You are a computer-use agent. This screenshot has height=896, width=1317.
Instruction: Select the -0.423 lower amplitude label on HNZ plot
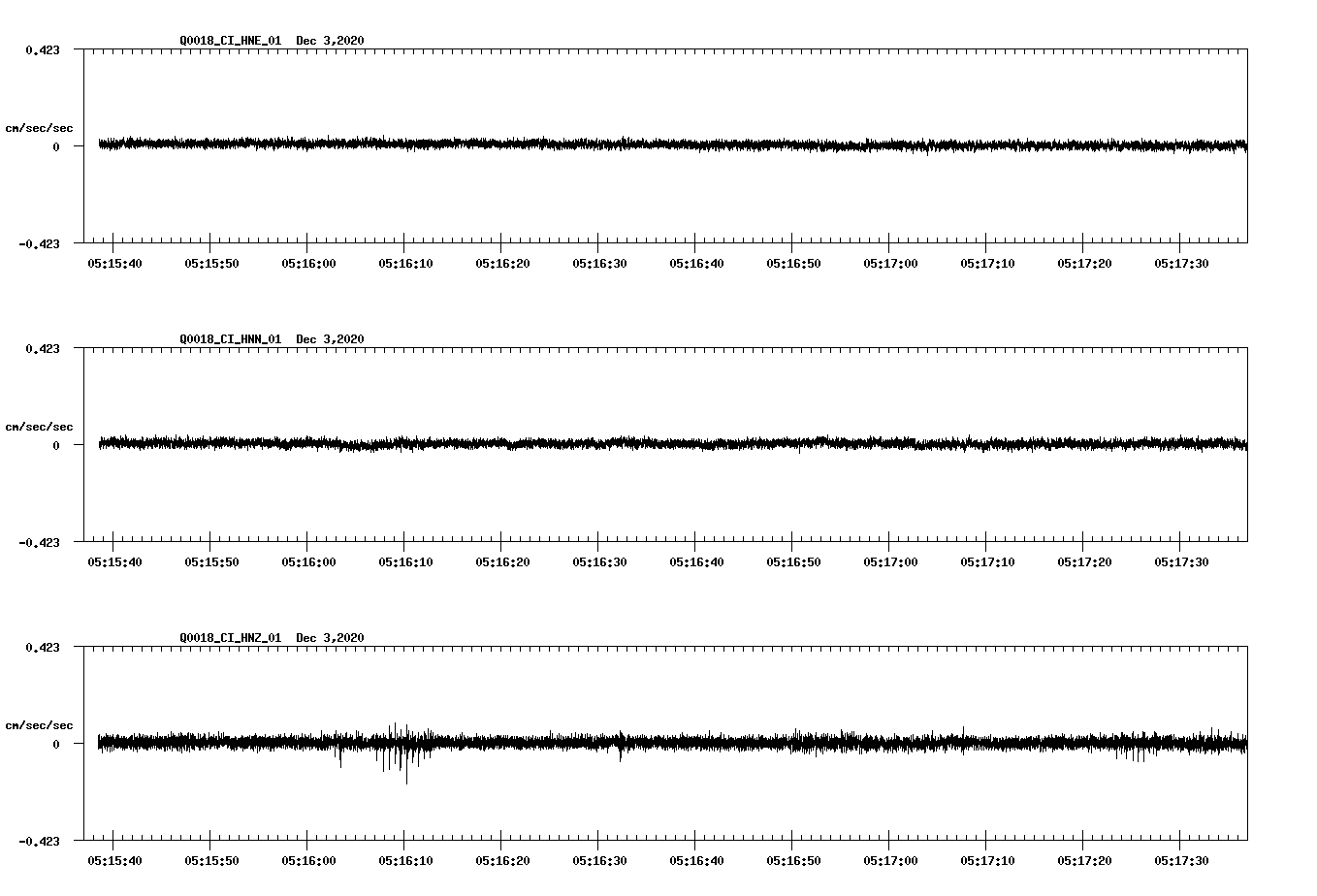(x=41, y=843)
